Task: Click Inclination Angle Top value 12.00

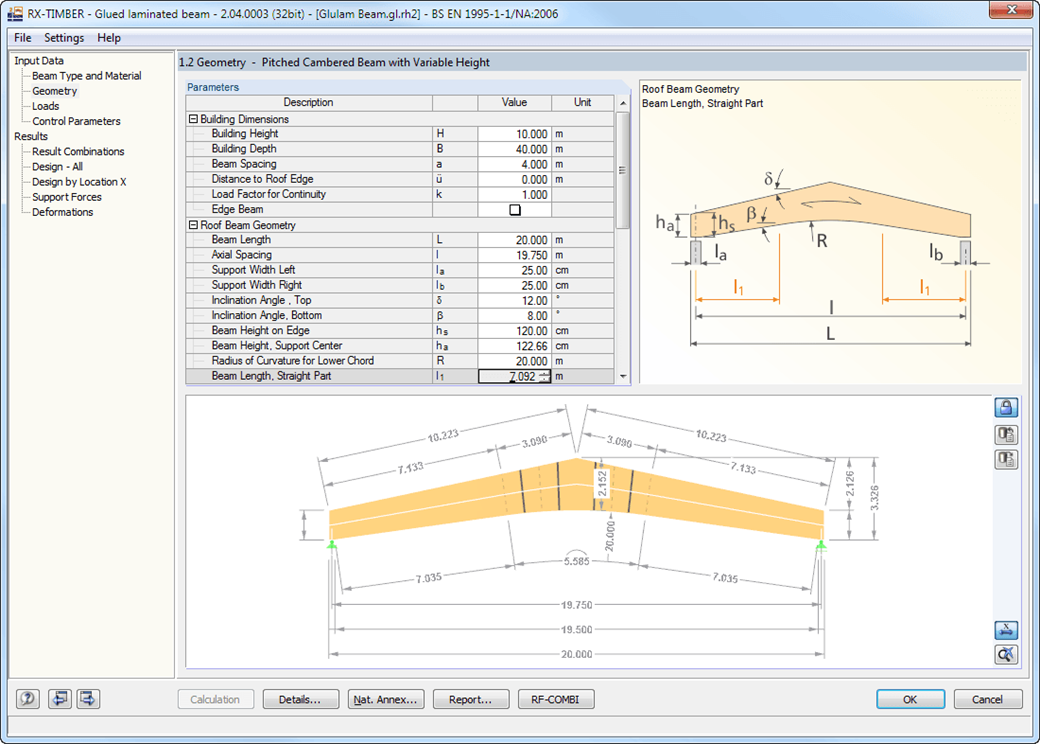Action: point(514,301)
